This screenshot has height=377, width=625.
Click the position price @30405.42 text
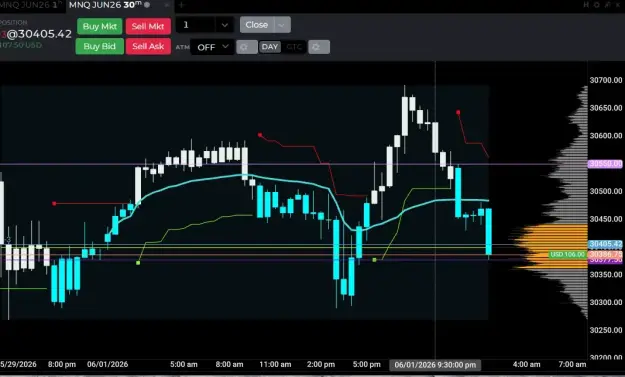pos(39,34)
